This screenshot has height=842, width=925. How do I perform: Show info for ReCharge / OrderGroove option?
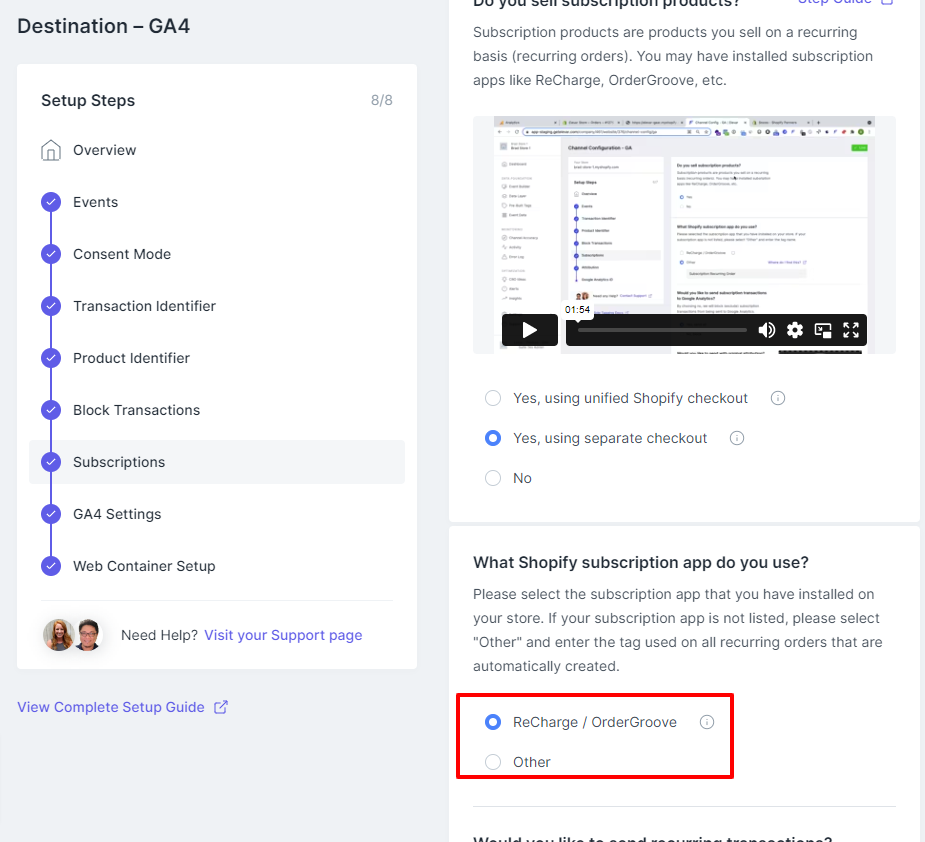[x=707, y=722]
